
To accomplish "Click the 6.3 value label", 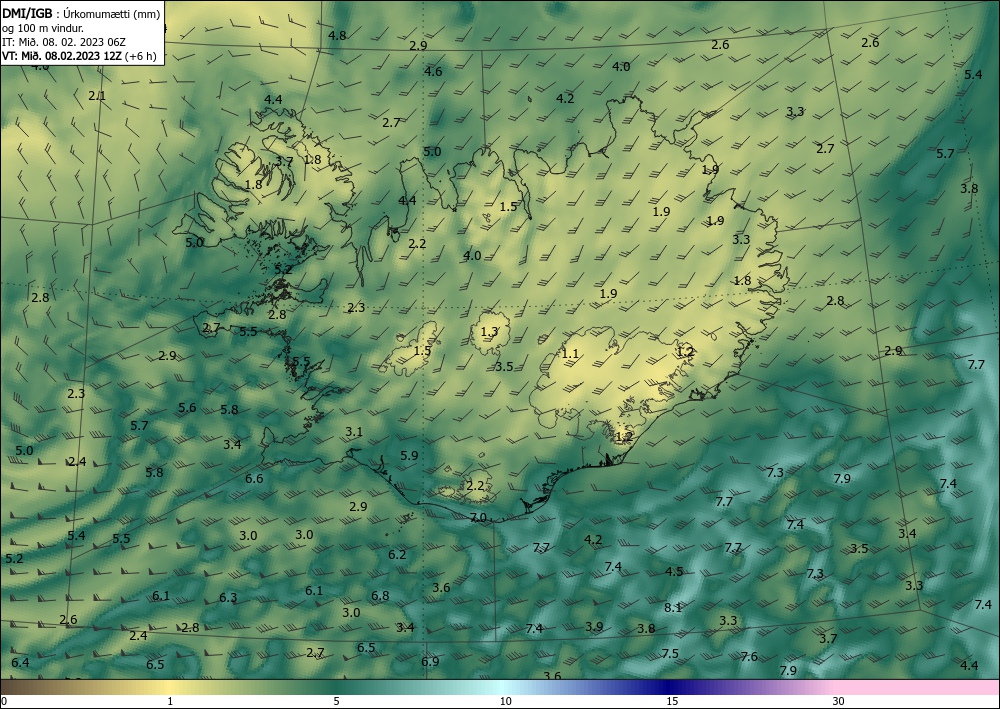I will [x=228, y=598].
